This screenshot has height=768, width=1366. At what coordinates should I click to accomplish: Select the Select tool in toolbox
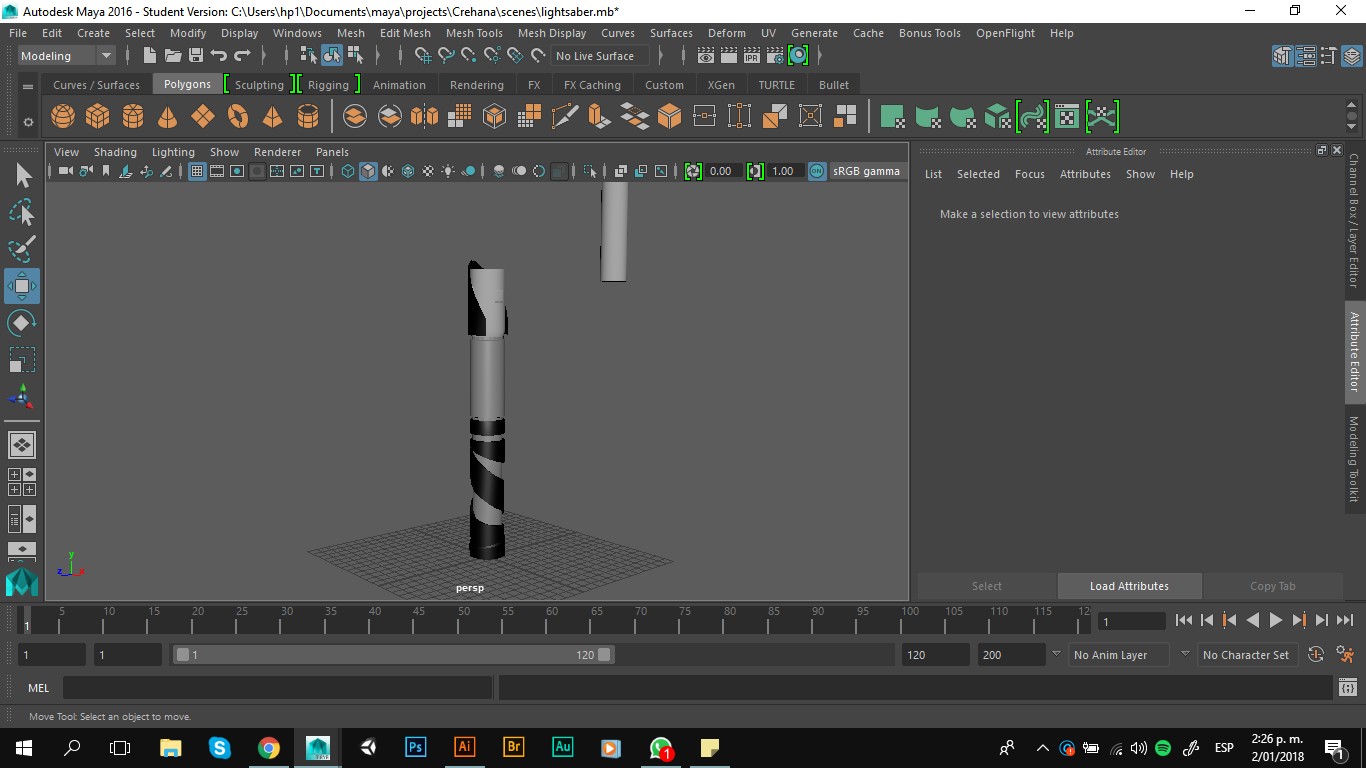[22, 176]
